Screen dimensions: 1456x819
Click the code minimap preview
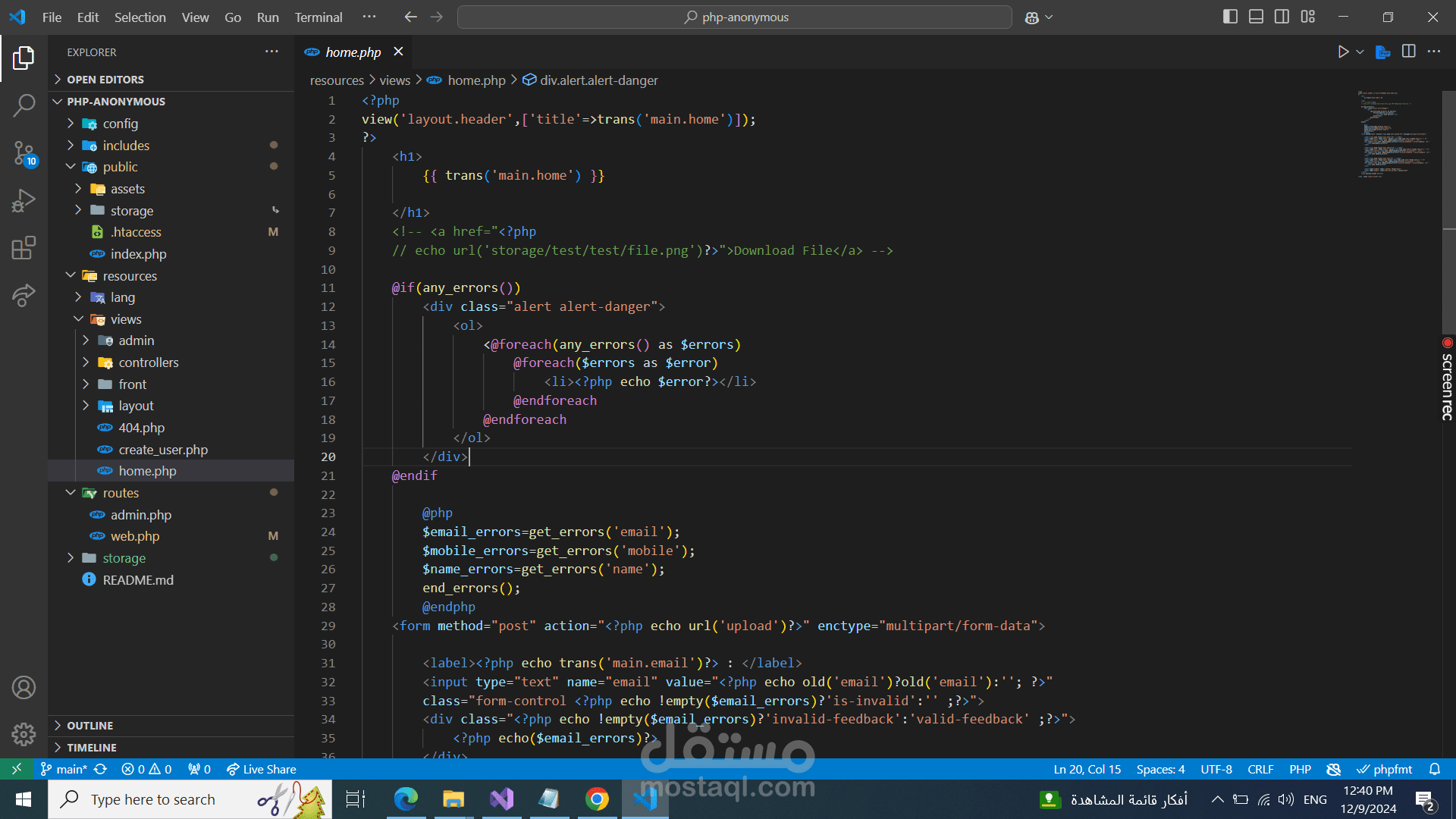(1393, 135)
